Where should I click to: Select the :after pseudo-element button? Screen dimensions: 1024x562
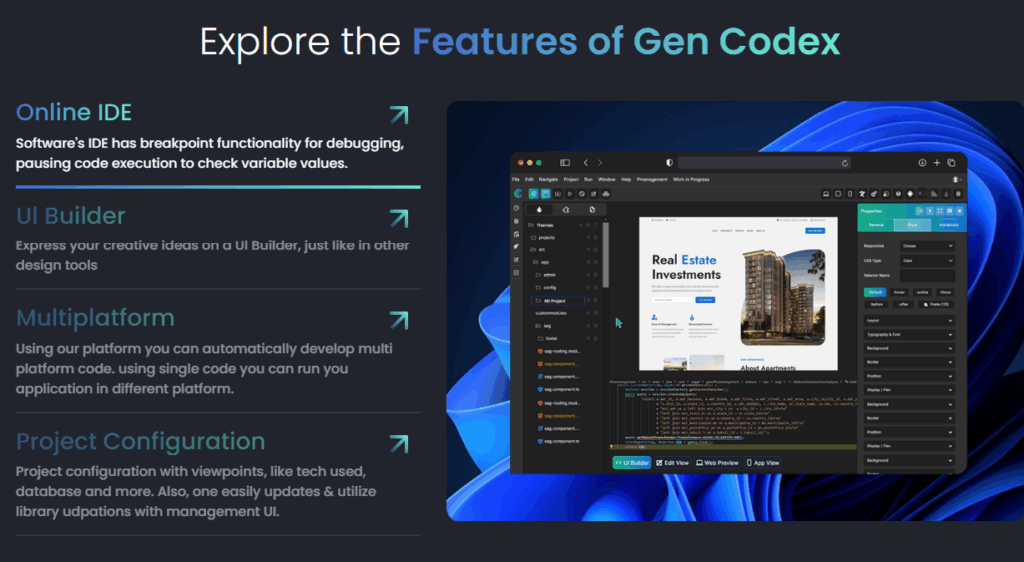pyautogui.click(x=903, y=304)
